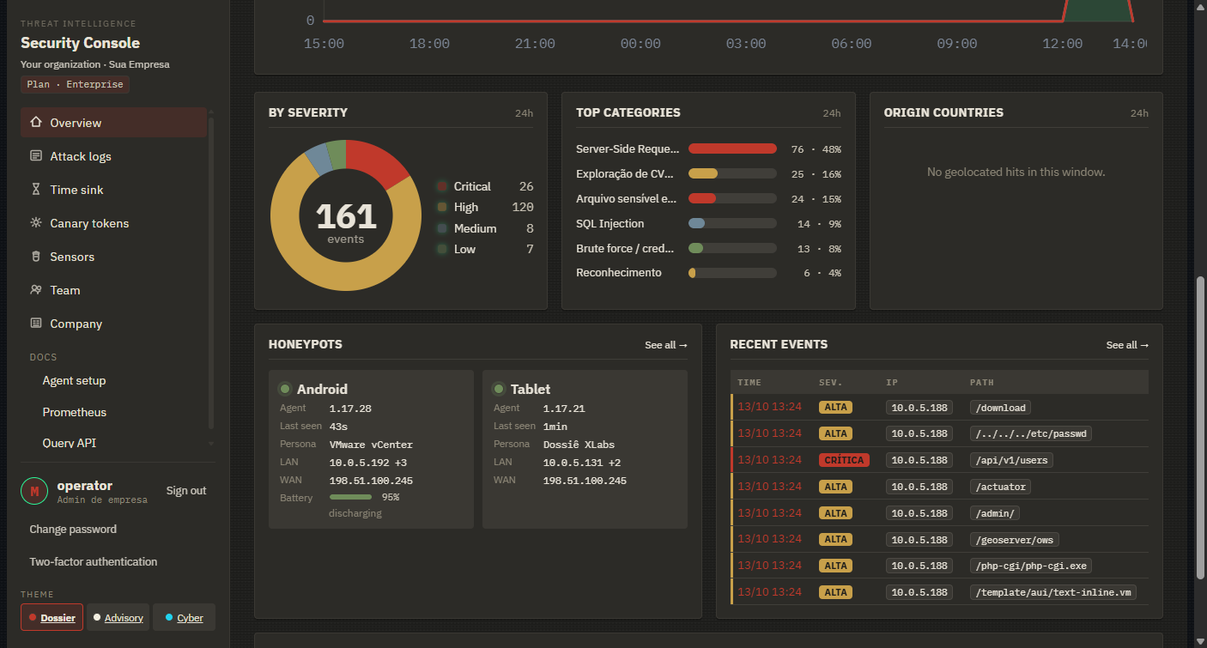Click the Tablet honeypot status dot
The height and width of the screenshot is (648, 1207).
pyautogui.click(x=499, y=389)
